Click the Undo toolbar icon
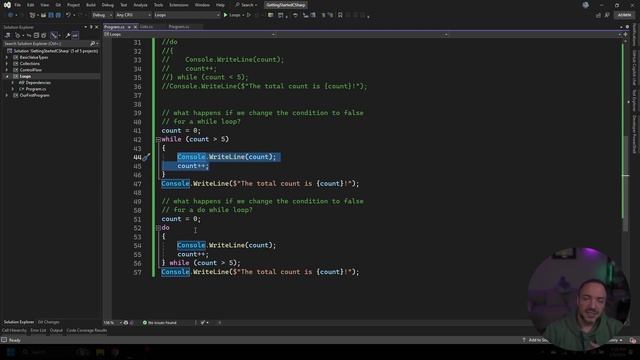The image size is (640, 360). [68, 15]
